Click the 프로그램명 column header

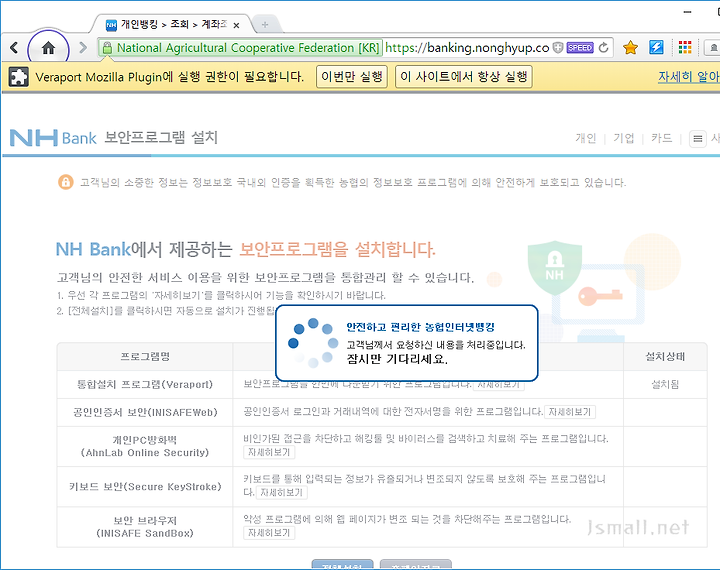pos(145,356)
